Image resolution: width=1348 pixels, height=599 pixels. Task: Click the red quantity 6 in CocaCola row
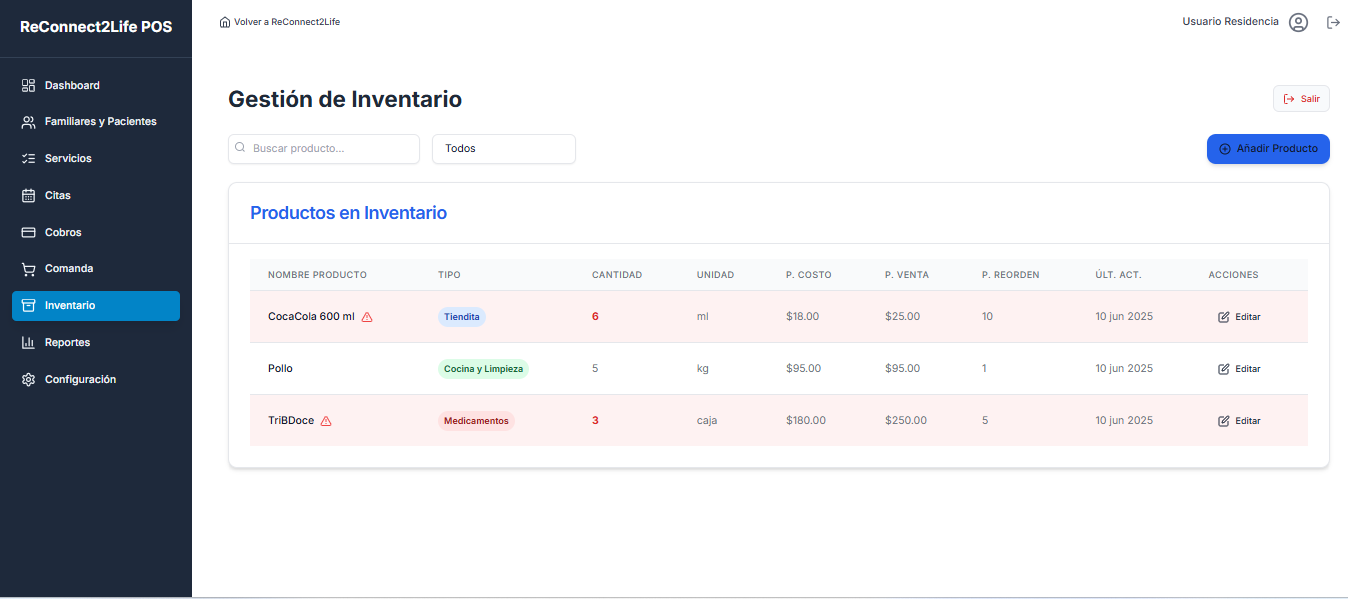pos(595,317)
